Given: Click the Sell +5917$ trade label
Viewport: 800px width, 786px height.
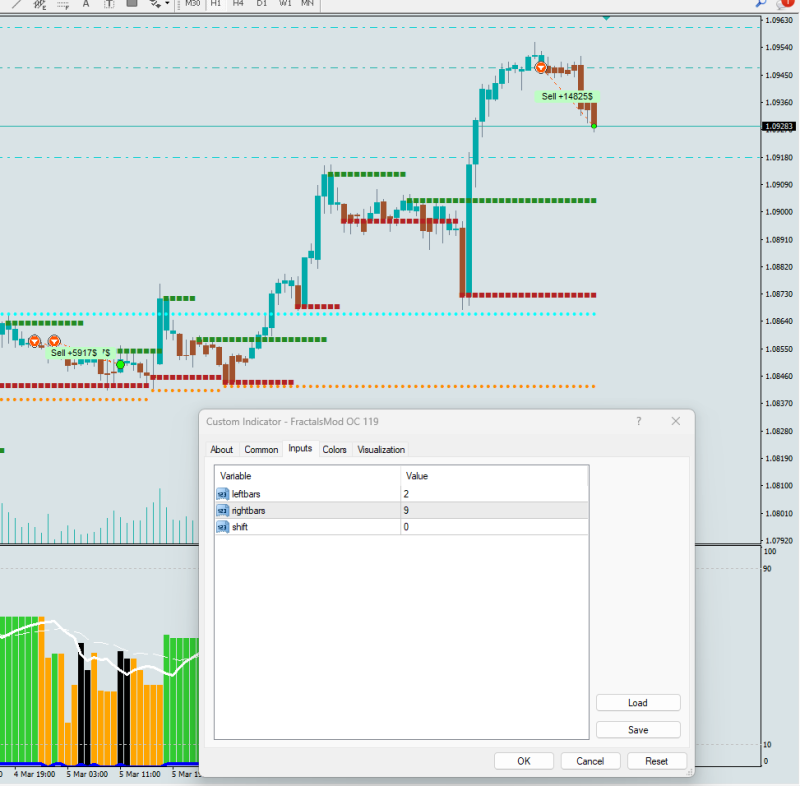Looking at the screenshot, I should point(73,353).
